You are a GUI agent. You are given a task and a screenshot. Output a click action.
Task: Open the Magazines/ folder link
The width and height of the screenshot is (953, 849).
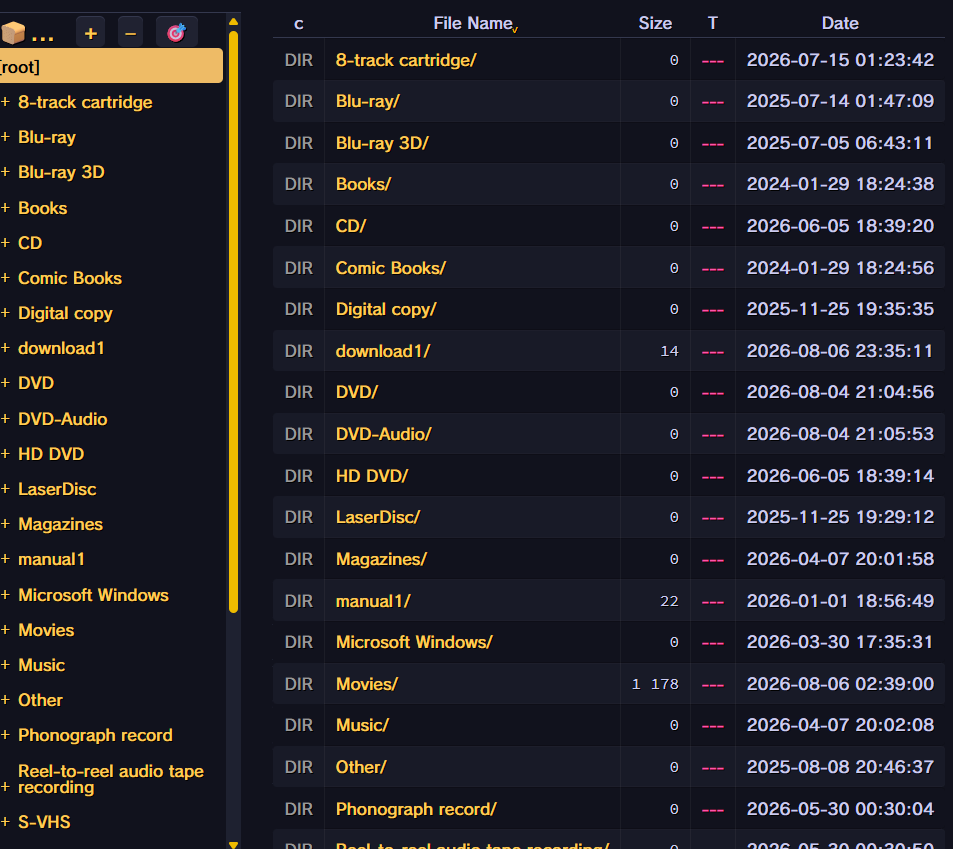point(381,559)
